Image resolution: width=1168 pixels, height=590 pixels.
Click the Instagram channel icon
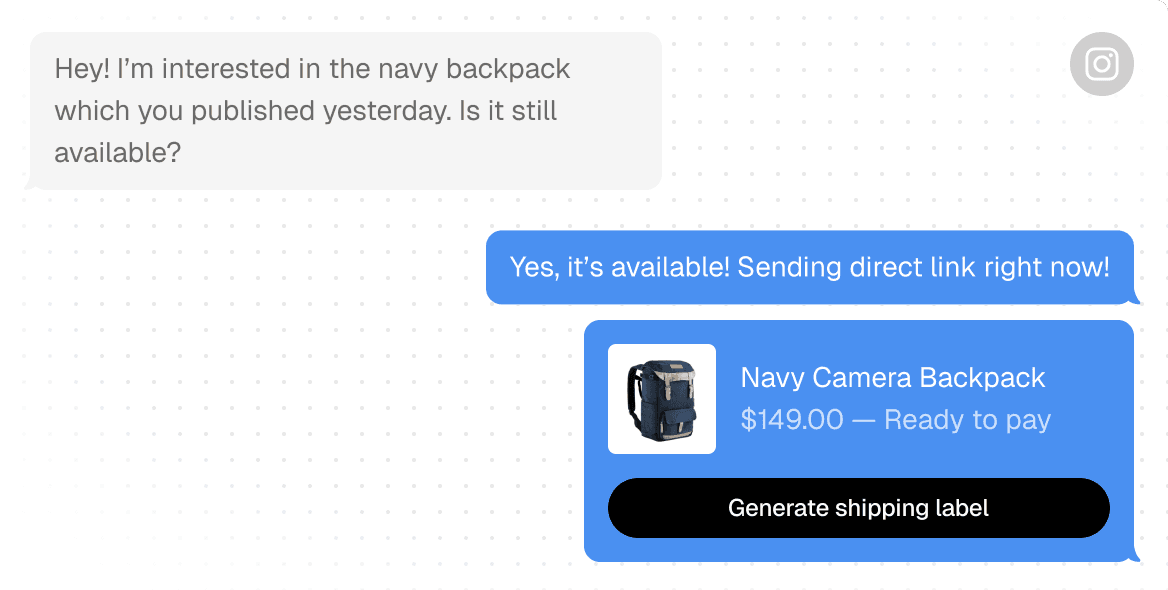pos(1101,64)
